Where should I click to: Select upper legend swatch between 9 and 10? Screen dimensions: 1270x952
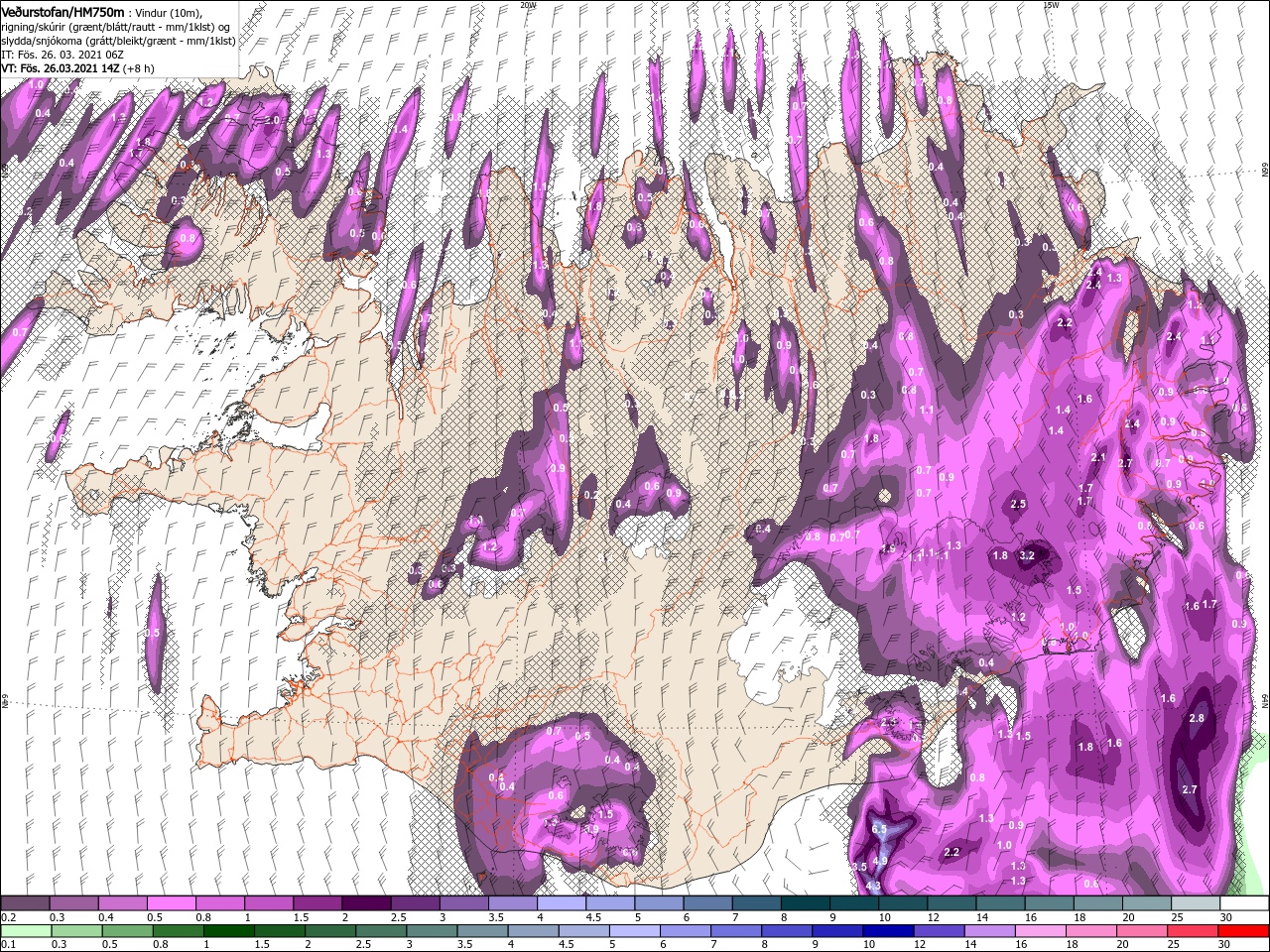click(x=854, y=903)
